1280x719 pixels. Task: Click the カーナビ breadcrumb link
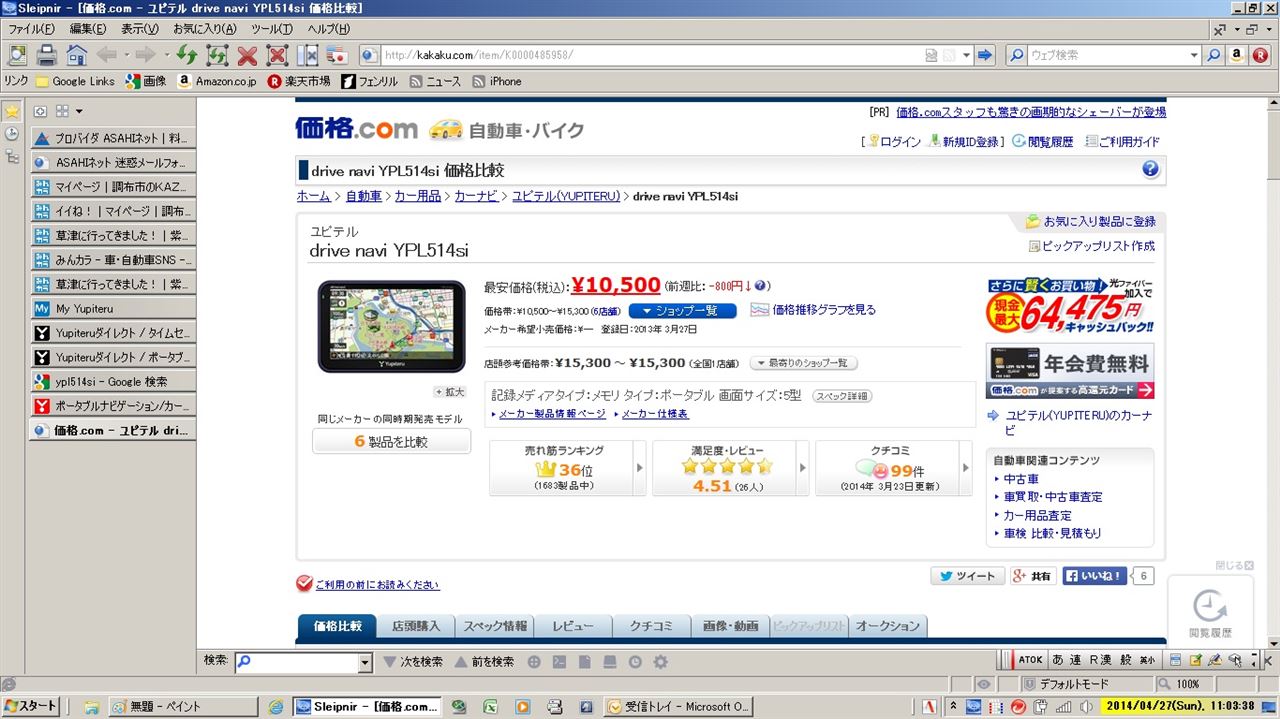pos(475,196)
